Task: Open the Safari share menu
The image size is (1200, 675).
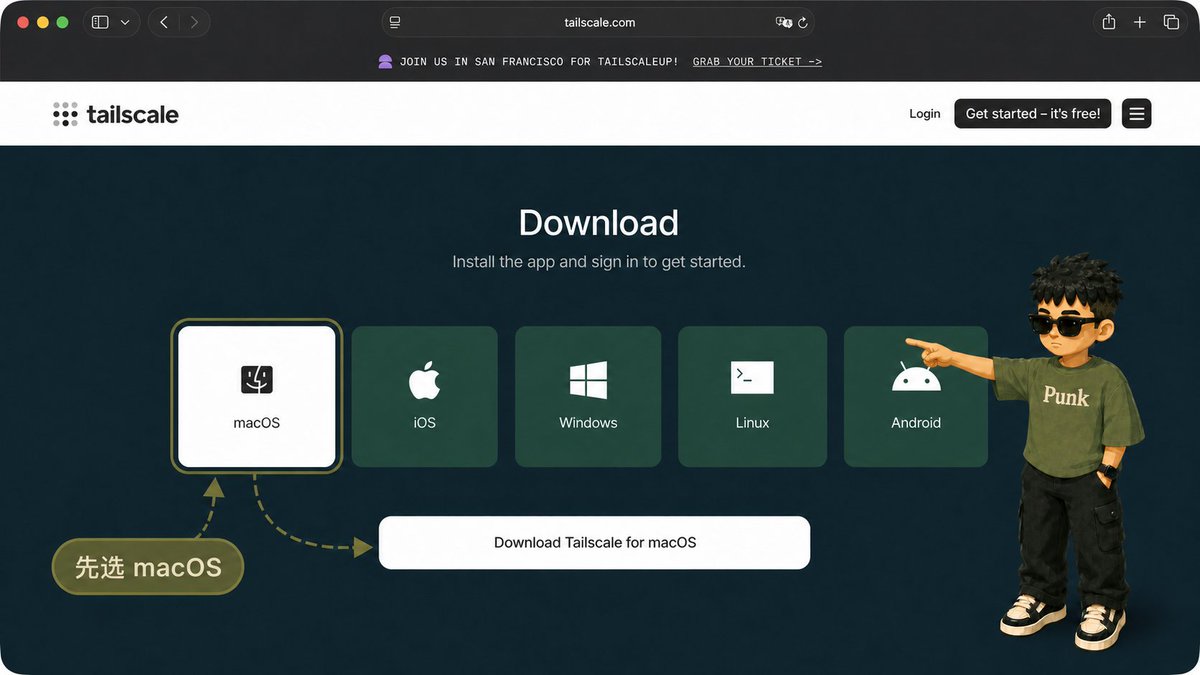Action: click(x=1108, y=22)
